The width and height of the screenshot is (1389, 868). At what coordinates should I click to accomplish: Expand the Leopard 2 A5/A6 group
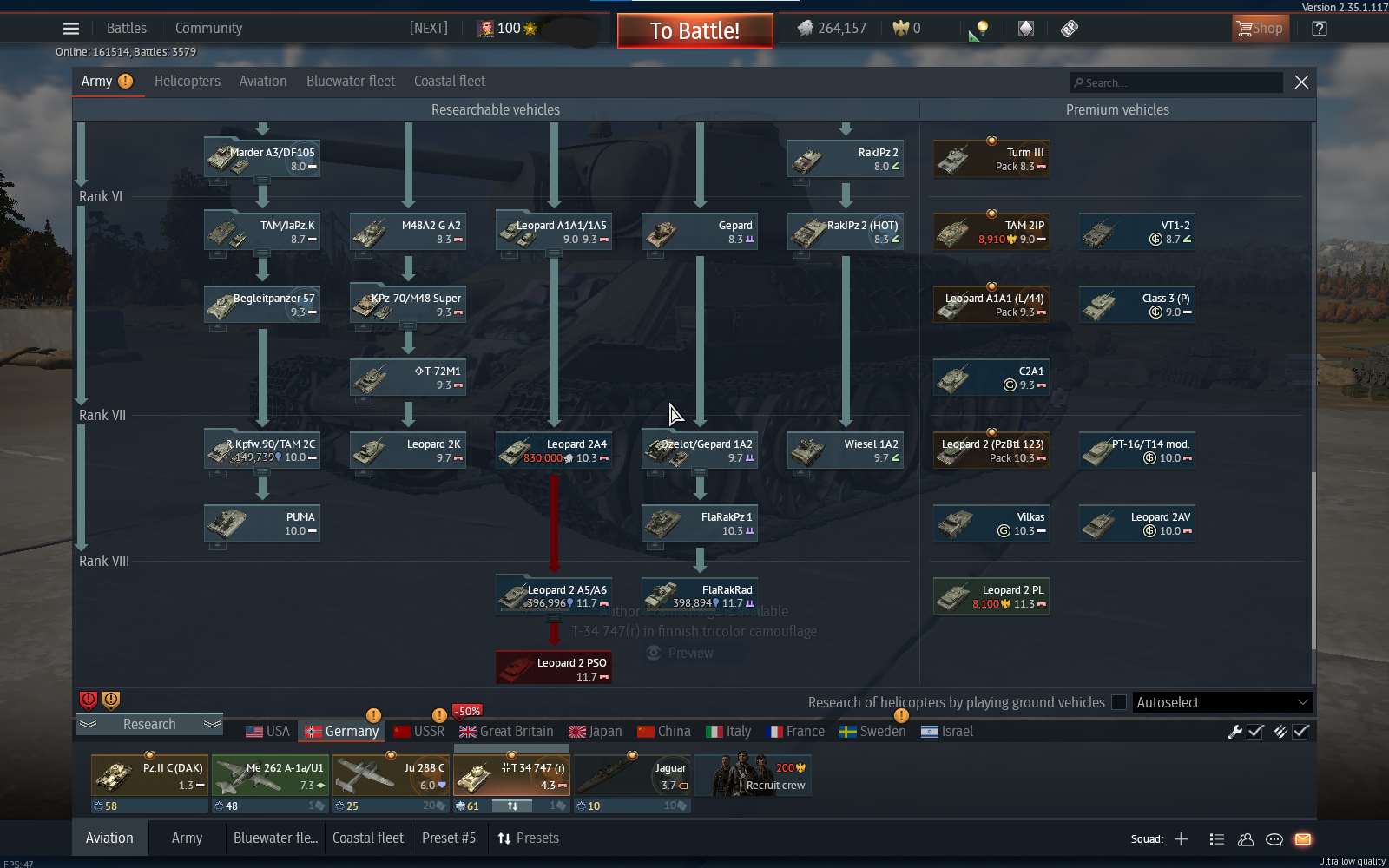coord(554,618)
